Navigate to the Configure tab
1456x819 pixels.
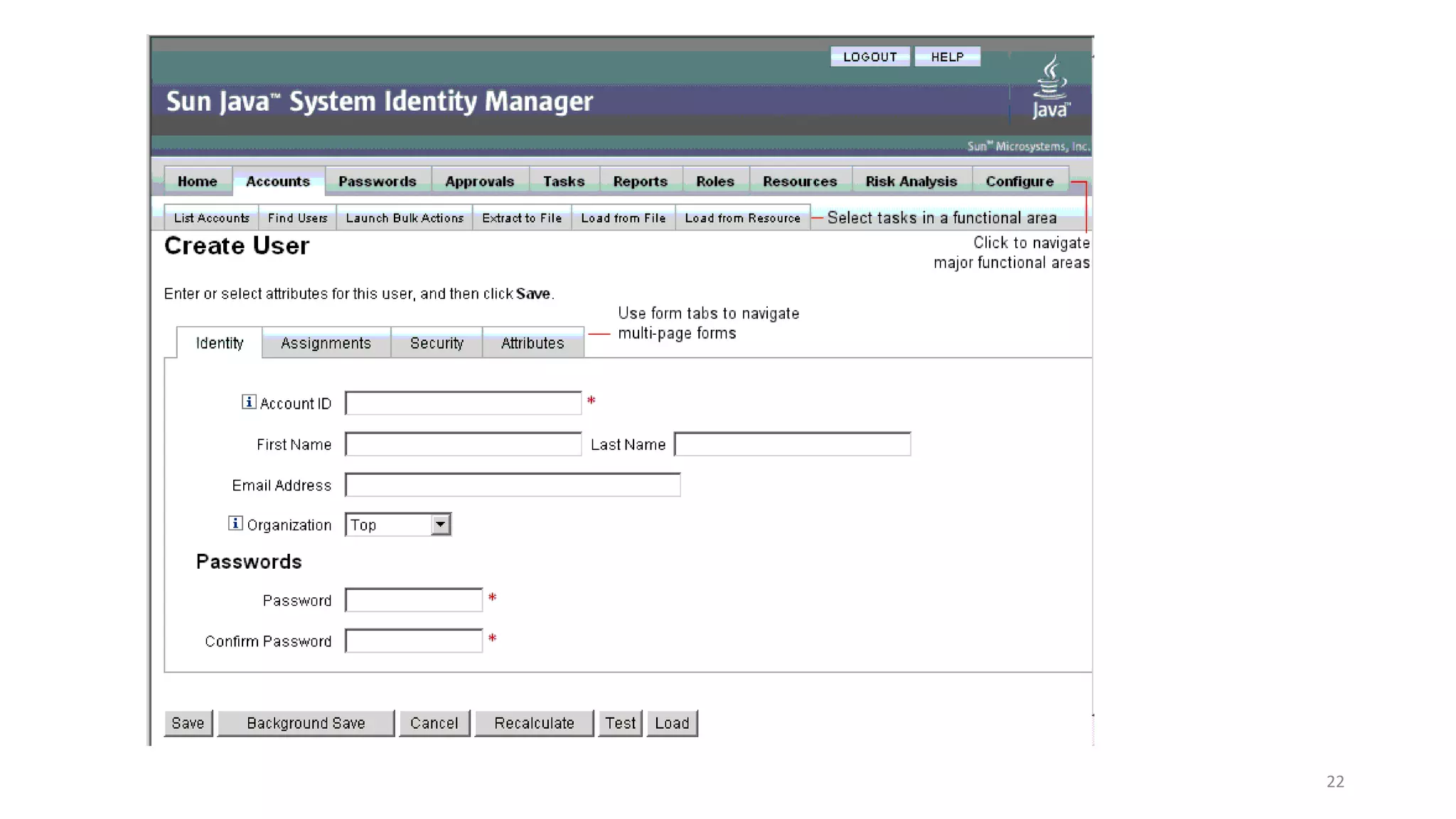click(1019, 181)
